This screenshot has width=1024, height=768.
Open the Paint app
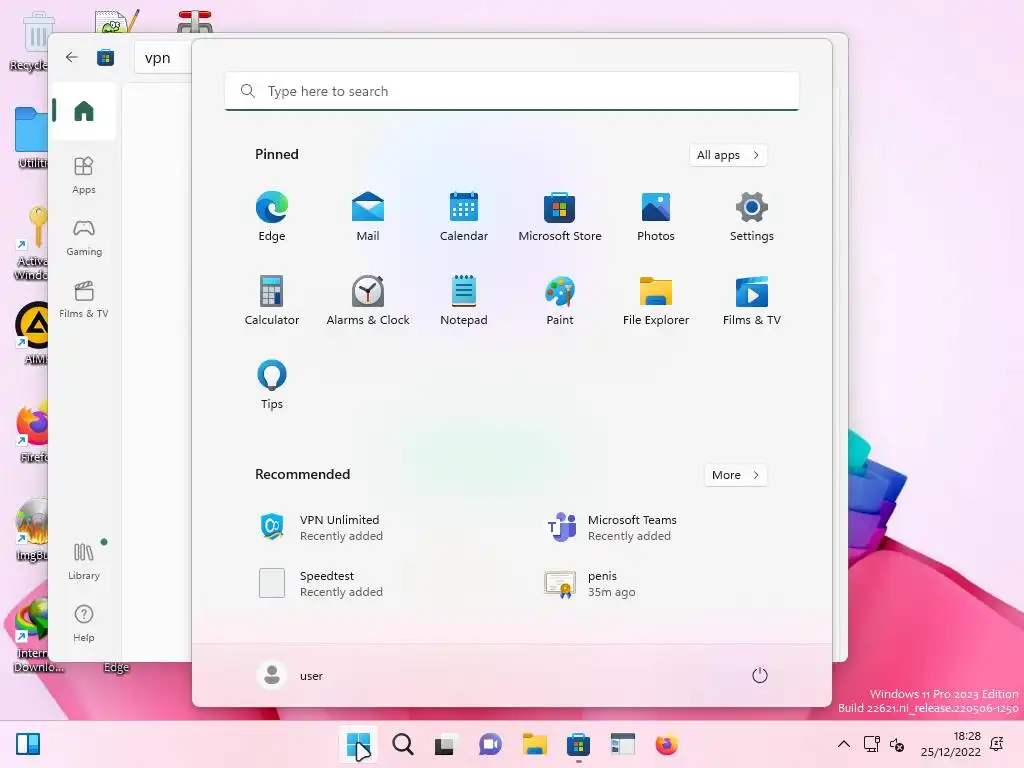click(560, 300)
